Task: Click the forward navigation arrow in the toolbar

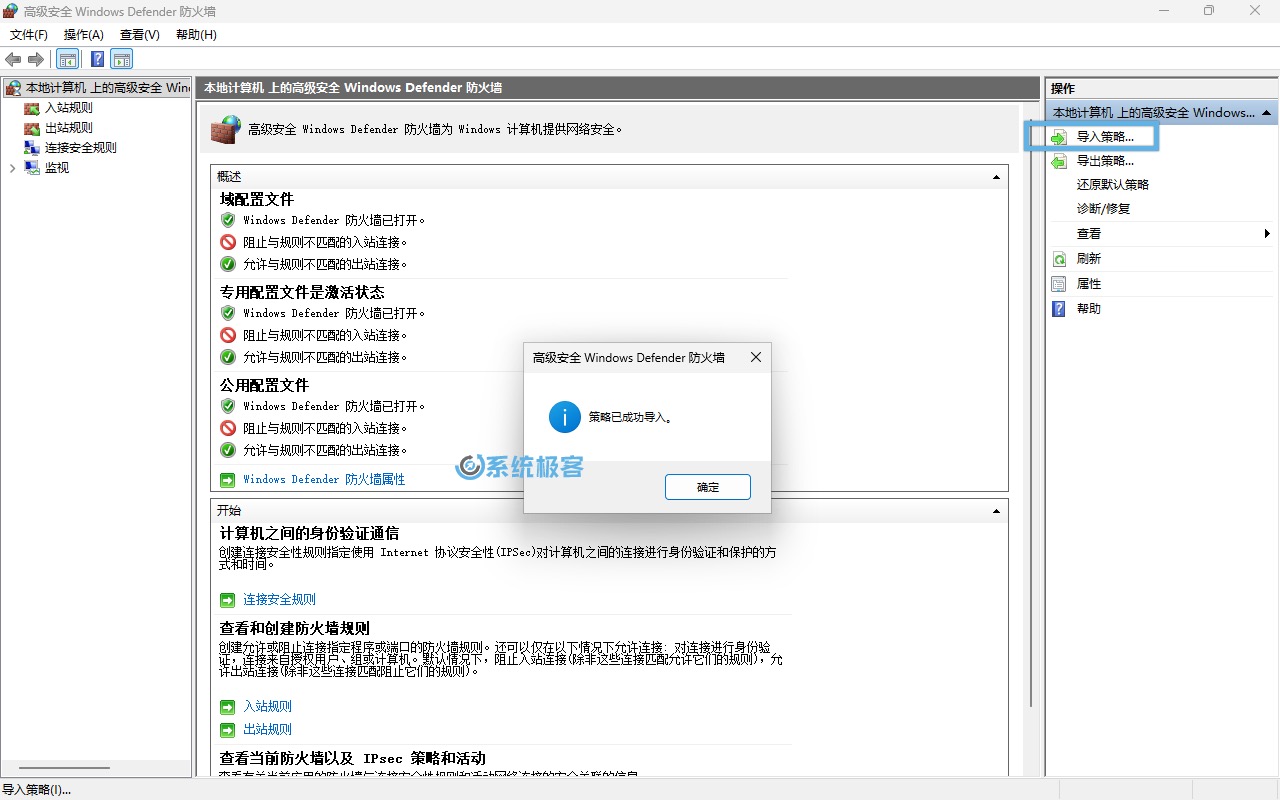Action: coord(36,58)
